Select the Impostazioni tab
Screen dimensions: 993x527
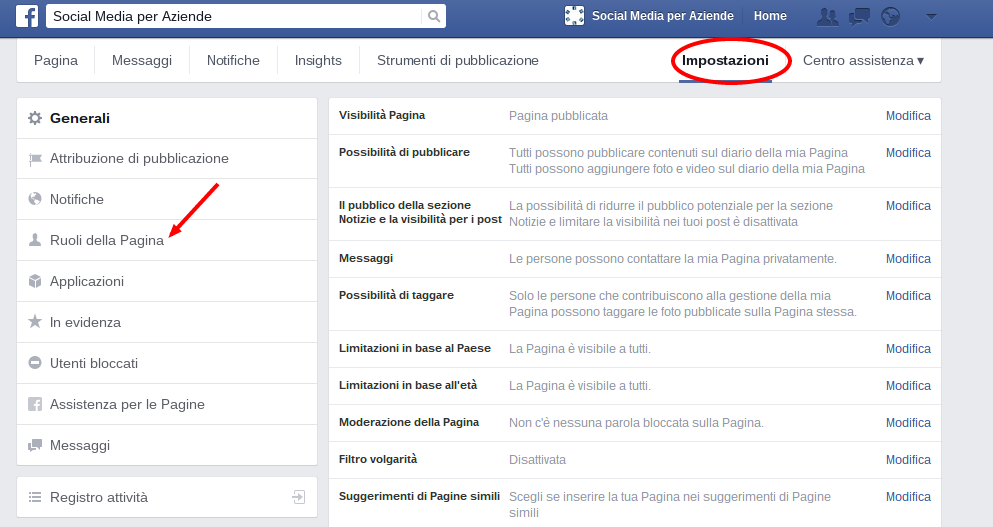(x=725, y=60)
